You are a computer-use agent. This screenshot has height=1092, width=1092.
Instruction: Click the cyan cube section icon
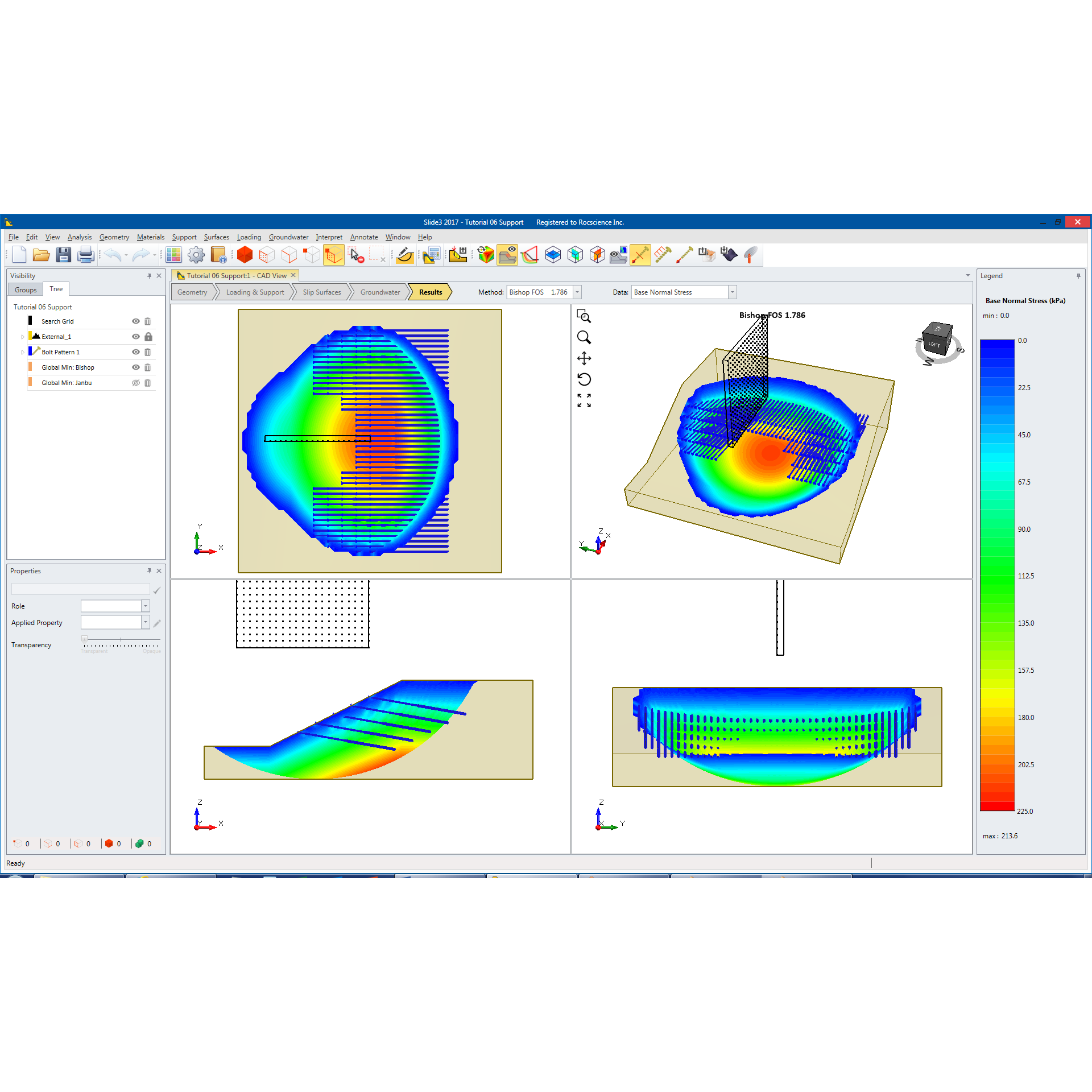(575, 255)
